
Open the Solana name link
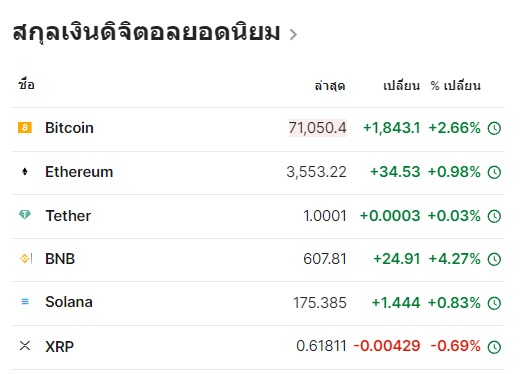point(69,302)
